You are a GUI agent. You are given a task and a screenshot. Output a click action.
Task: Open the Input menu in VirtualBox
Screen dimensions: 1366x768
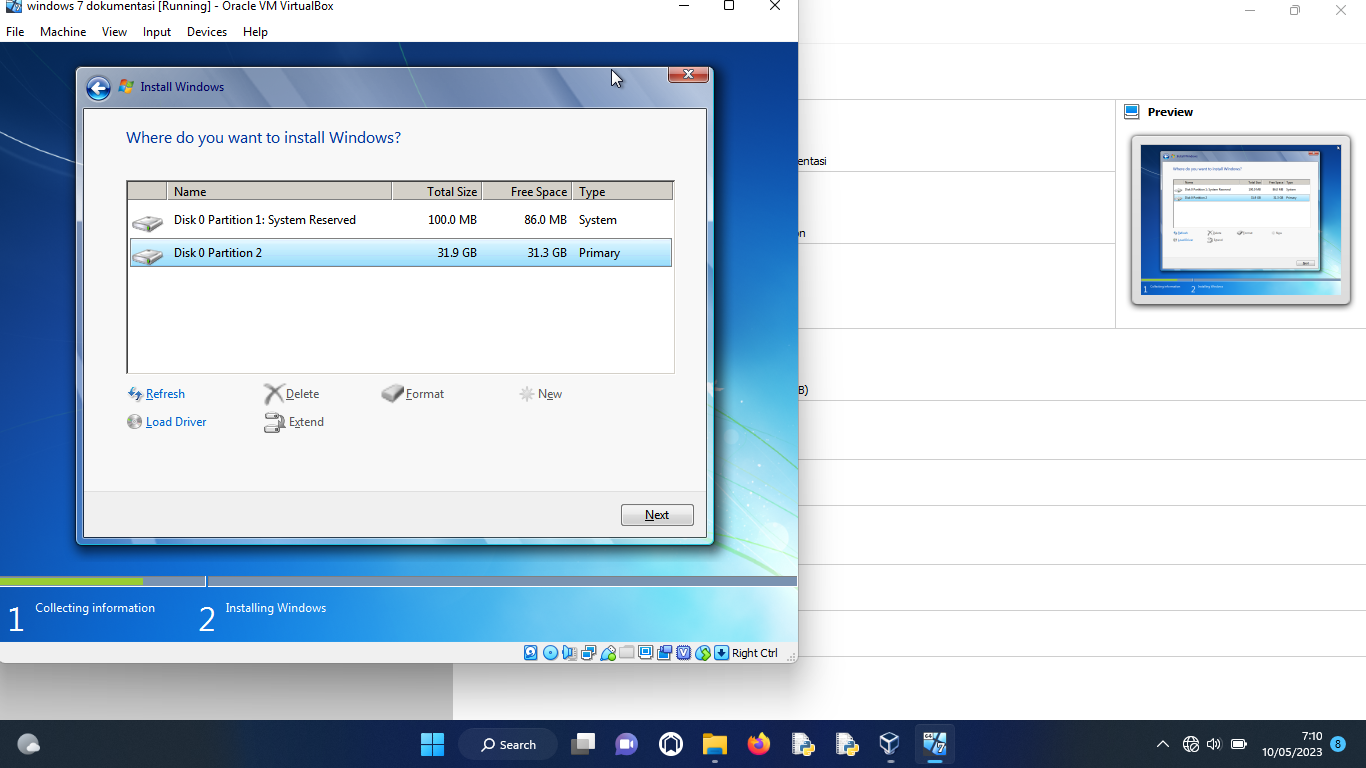click(157, 32)
